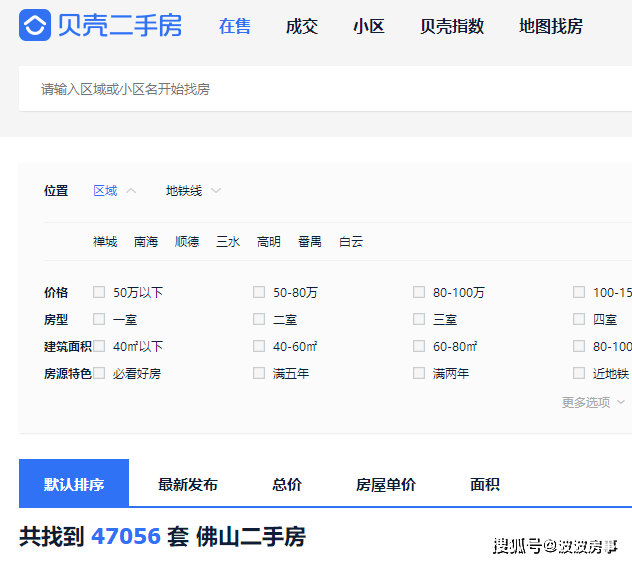
Task: Sort results by 总价
Action: pyautogui.click(x=287, y=484)
